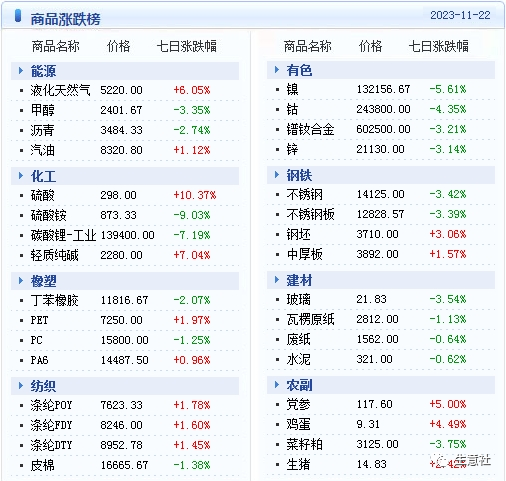Open the 碳酸锂-工业 commodity
Screen dimensions: 506x481
click(63, 235)
